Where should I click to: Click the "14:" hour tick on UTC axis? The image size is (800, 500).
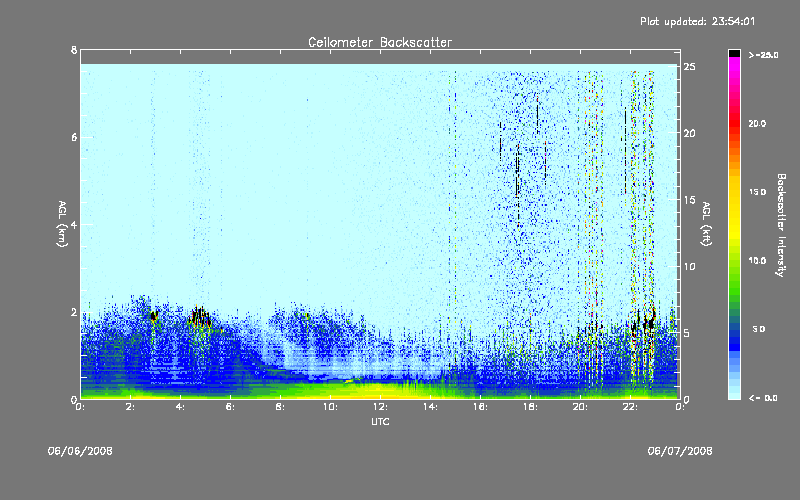click(x=430, y=407)
